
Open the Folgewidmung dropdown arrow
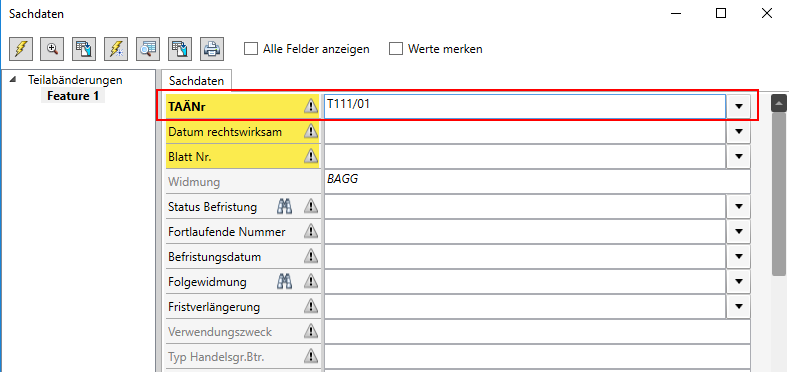739,281
